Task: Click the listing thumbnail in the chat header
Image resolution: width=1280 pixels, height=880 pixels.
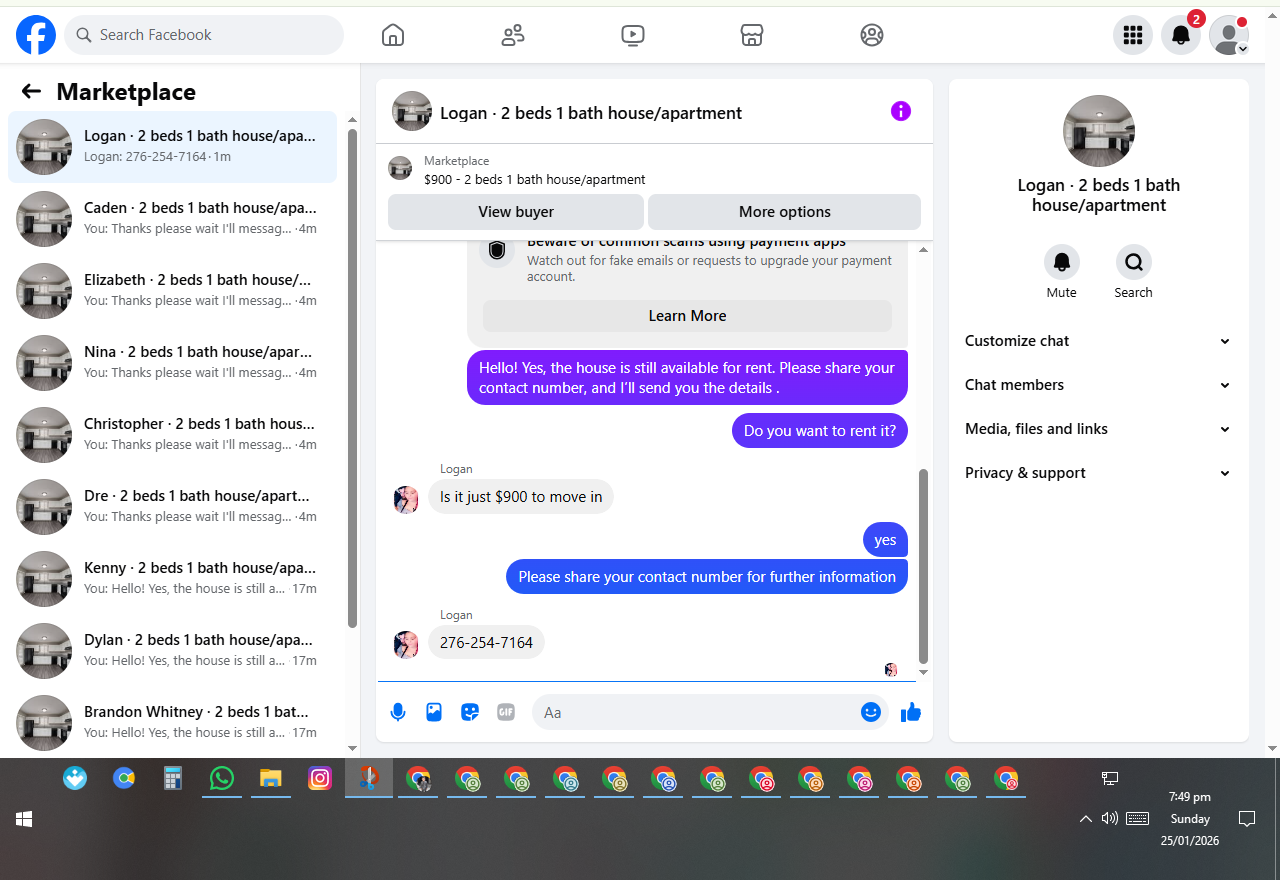Action: point(412,111)
